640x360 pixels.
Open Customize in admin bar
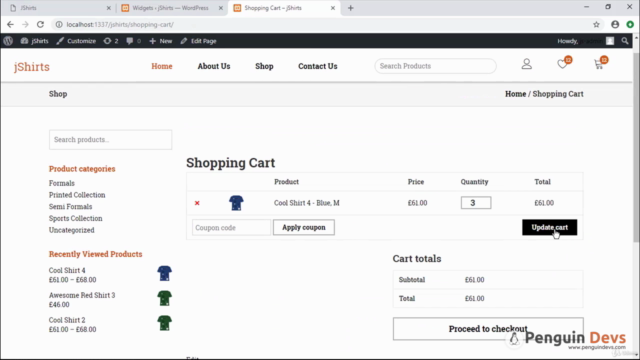pos(76,41)
